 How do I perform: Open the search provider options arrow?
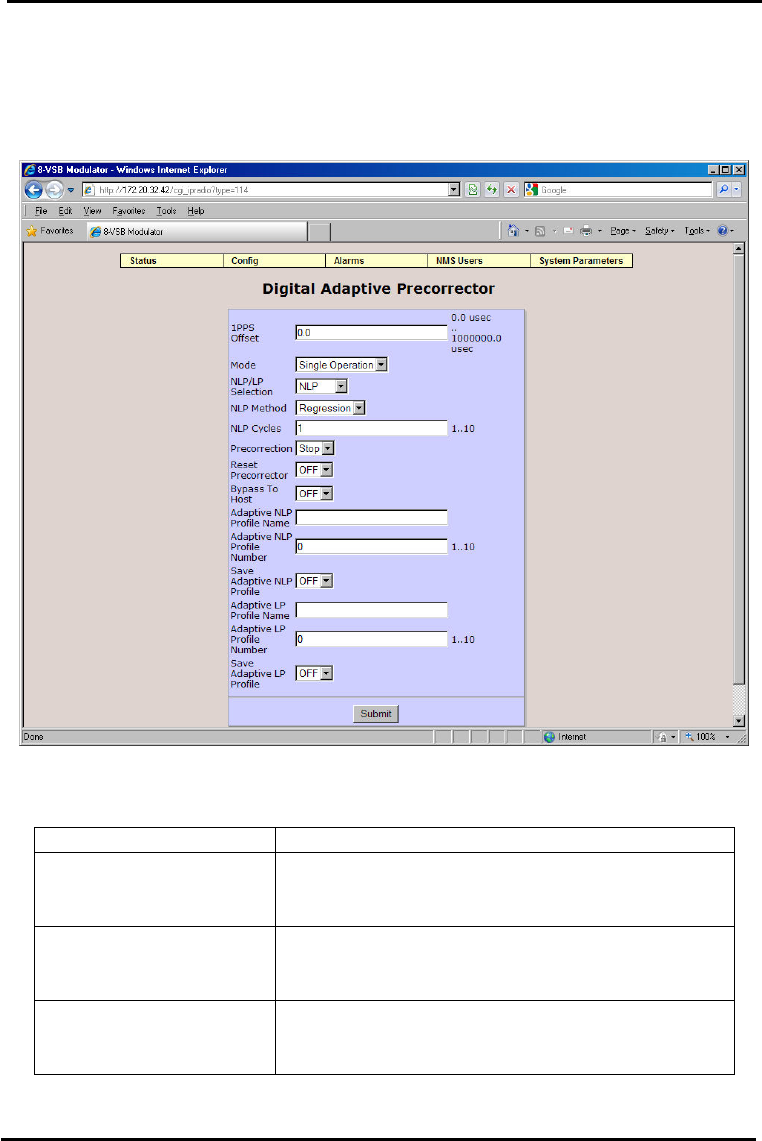(x=737, y=189)
